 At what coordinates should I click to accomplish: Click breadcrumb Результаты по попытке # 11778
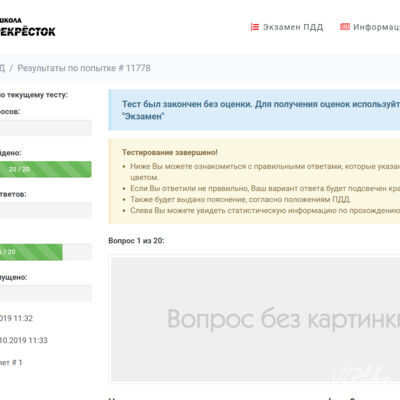[x=84, y=68]
